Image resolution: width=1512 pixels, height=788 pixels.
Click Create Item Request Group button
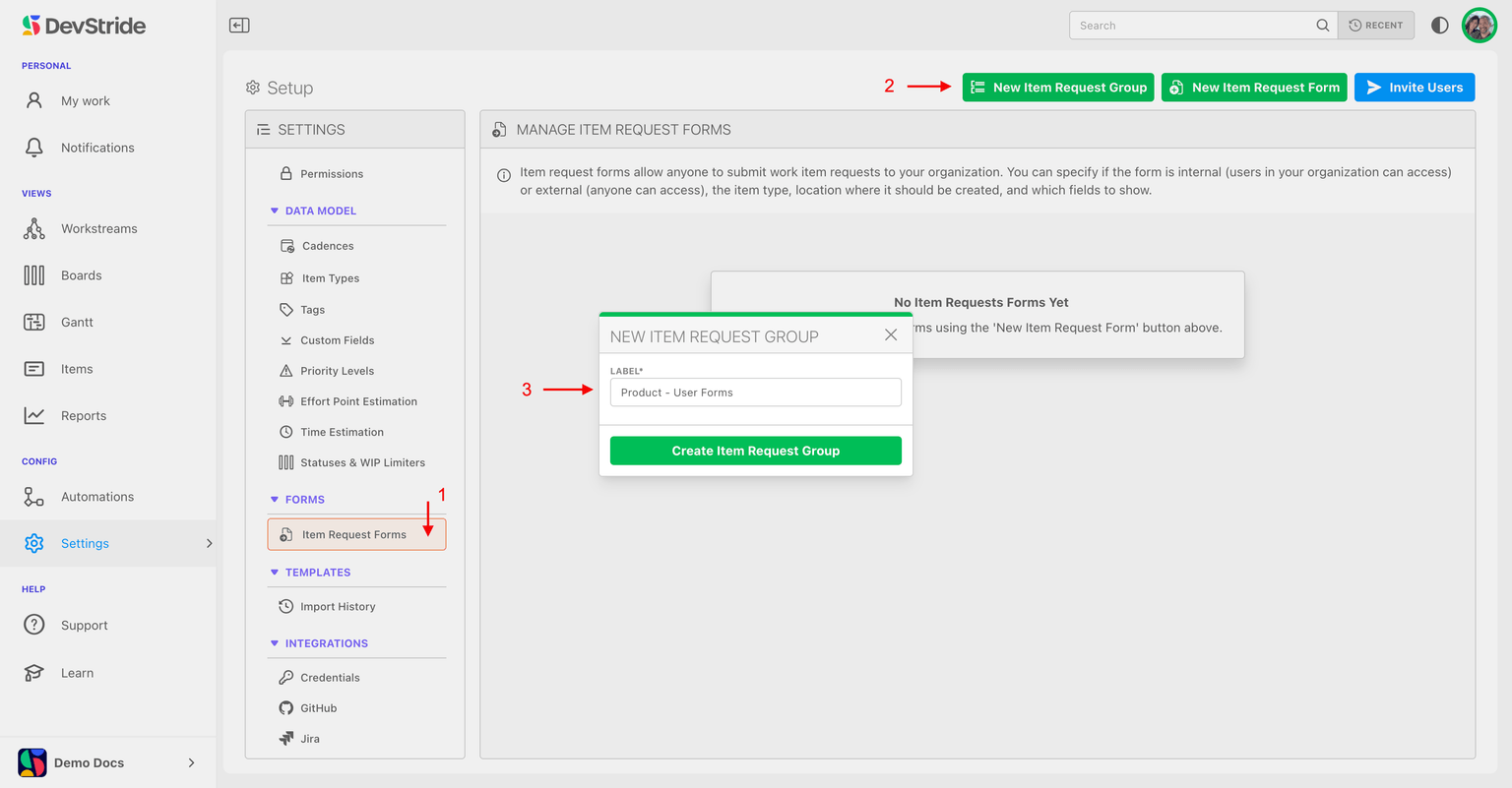(x=755, y=451)
